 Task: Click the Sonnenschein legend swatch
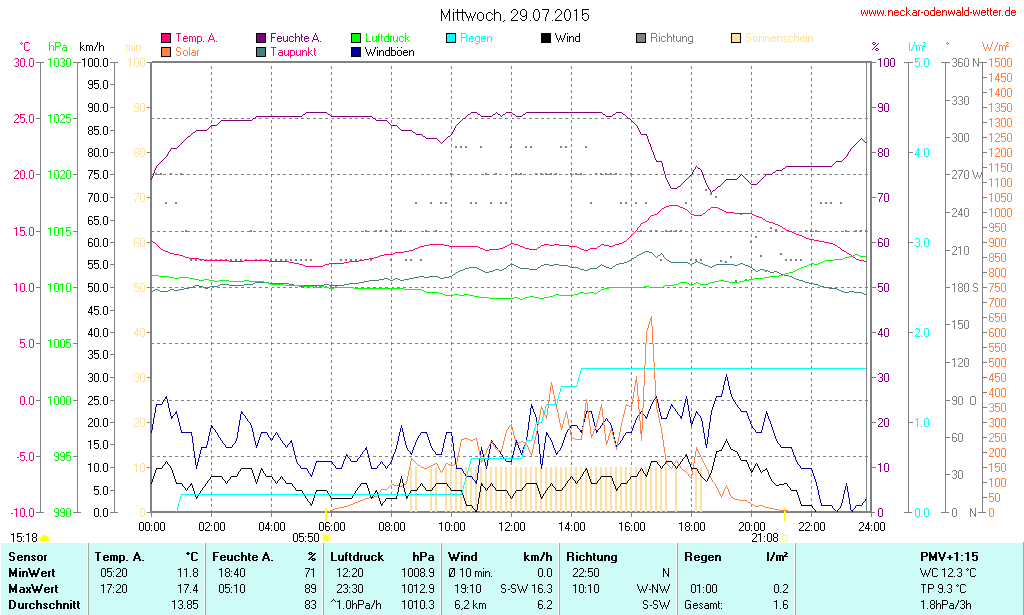coord(736,38)
